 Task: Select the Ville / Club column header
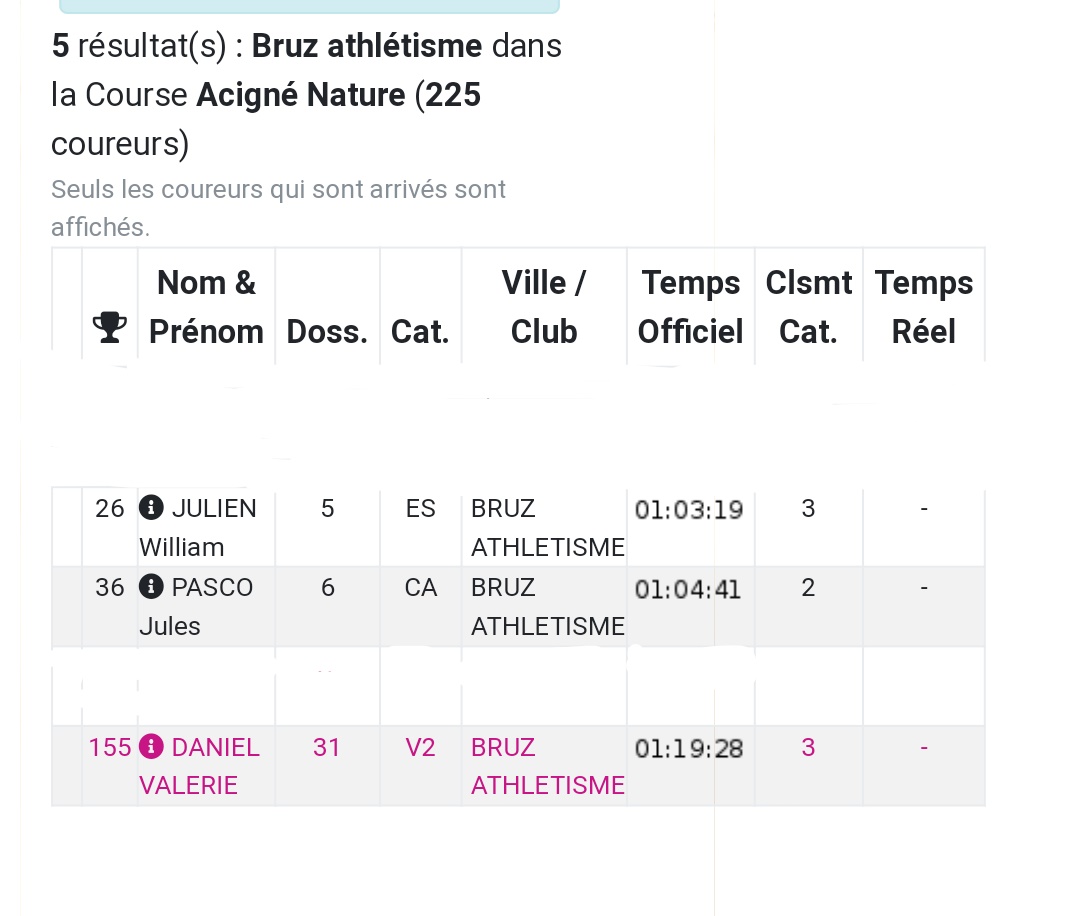544,307
